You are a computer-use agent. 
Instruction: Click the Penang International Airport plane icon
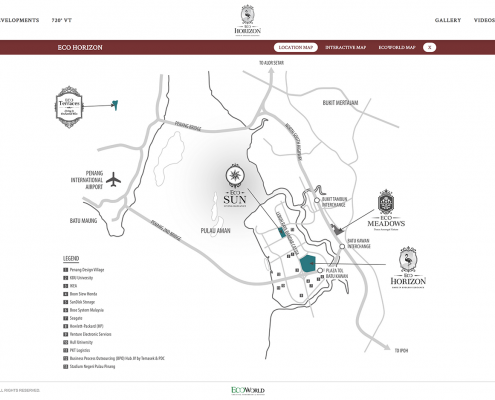113,179
